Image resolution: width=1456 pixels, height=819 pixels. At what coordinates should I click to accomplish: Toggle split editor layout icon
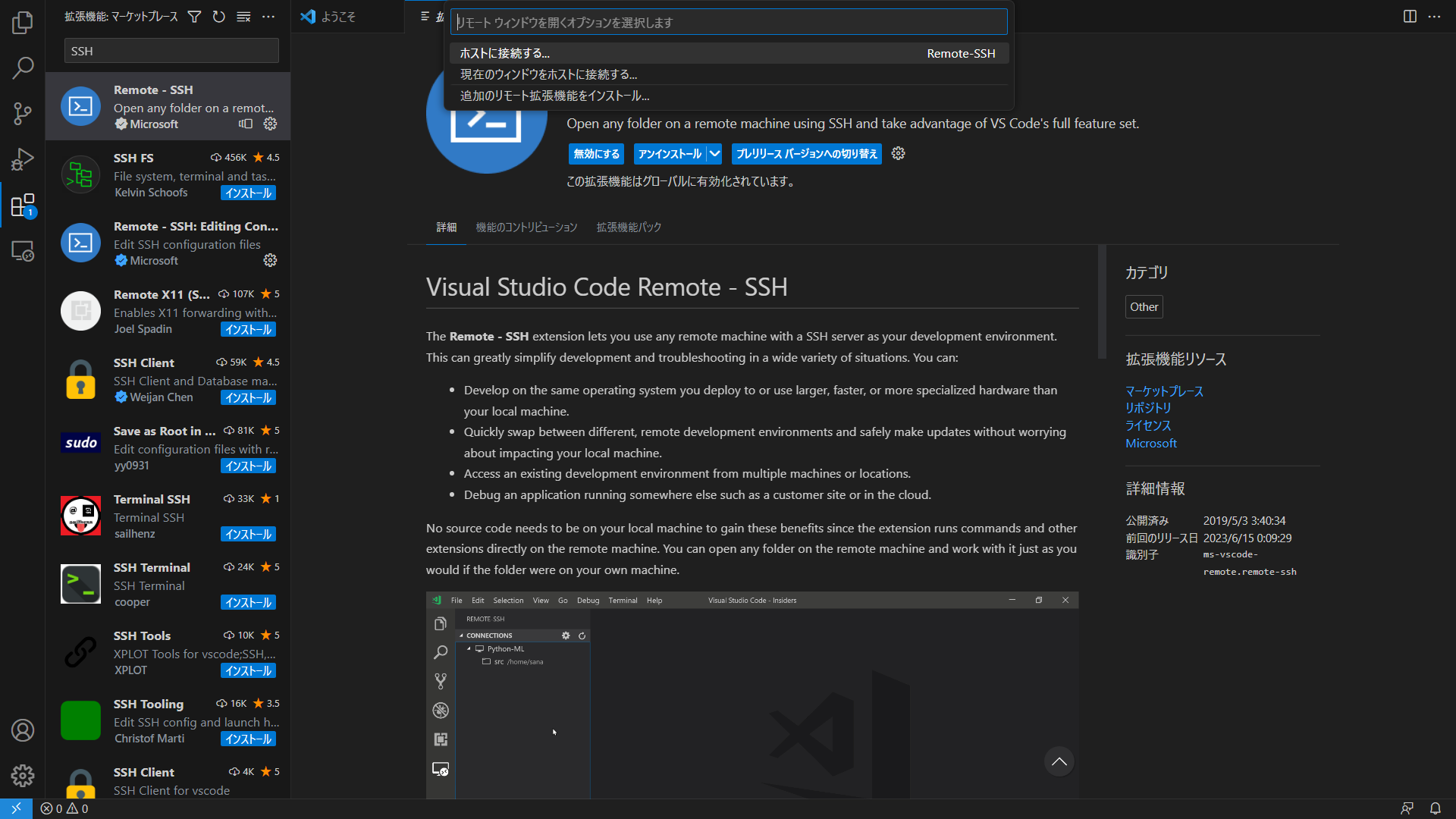pyautogui.click(x=1410, y=17)
